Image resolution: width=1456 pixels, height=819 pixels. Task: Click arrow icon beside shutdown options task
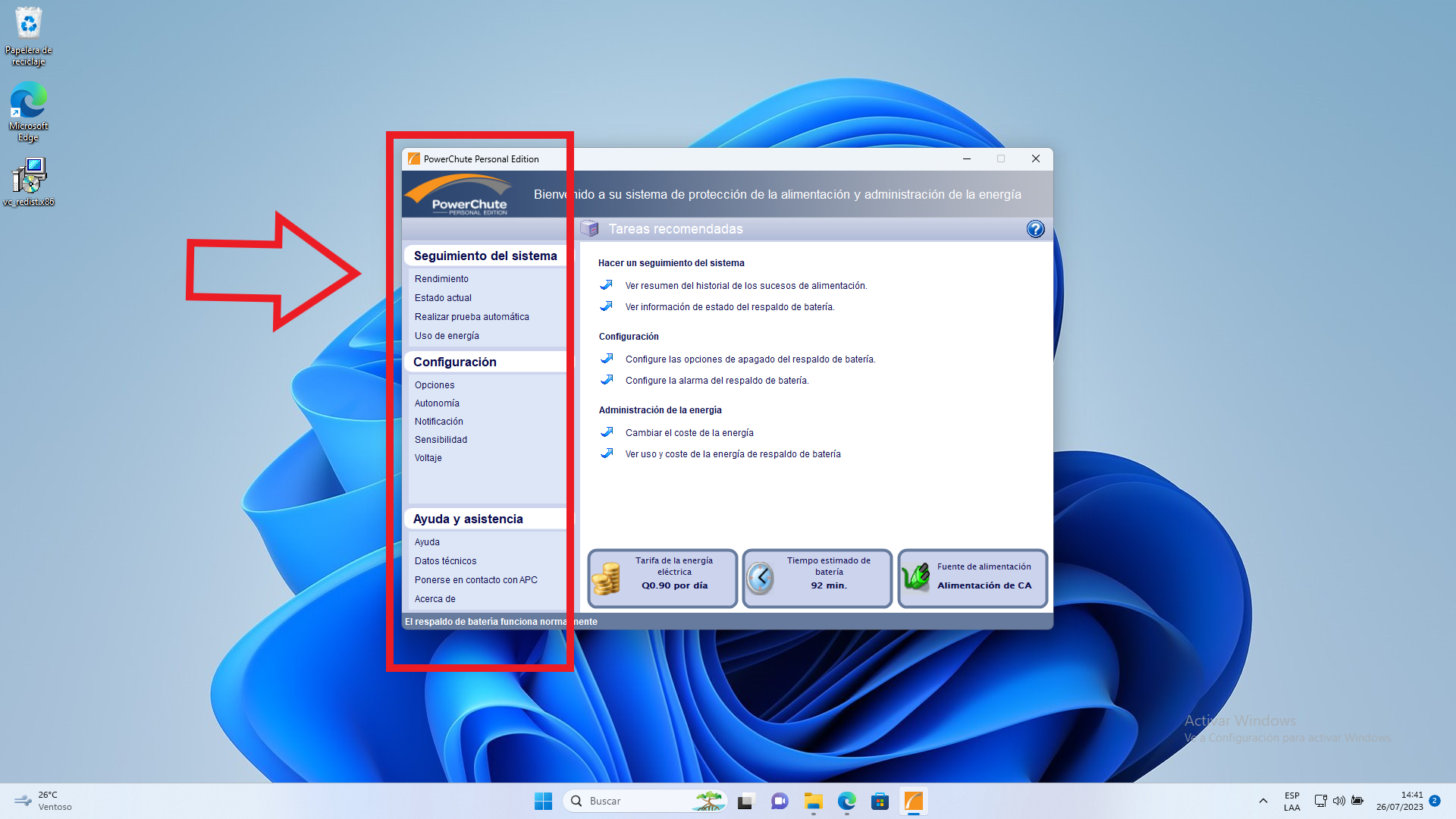[607, 359]
